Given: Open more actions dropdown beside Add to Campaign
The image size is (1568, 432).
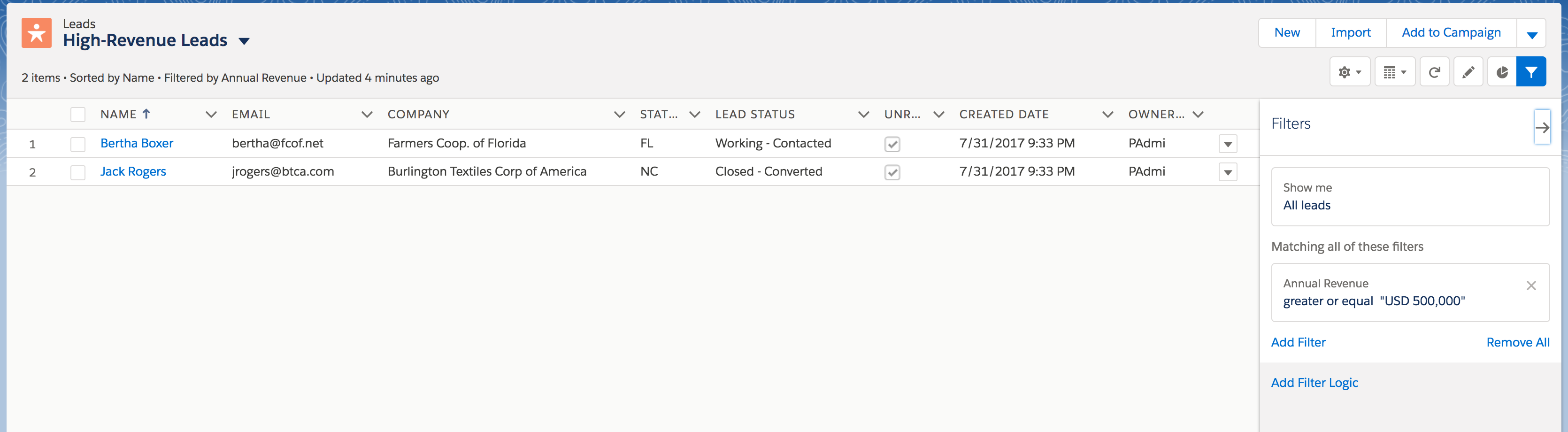Looking at the screenshot, I should [1531, 33].
